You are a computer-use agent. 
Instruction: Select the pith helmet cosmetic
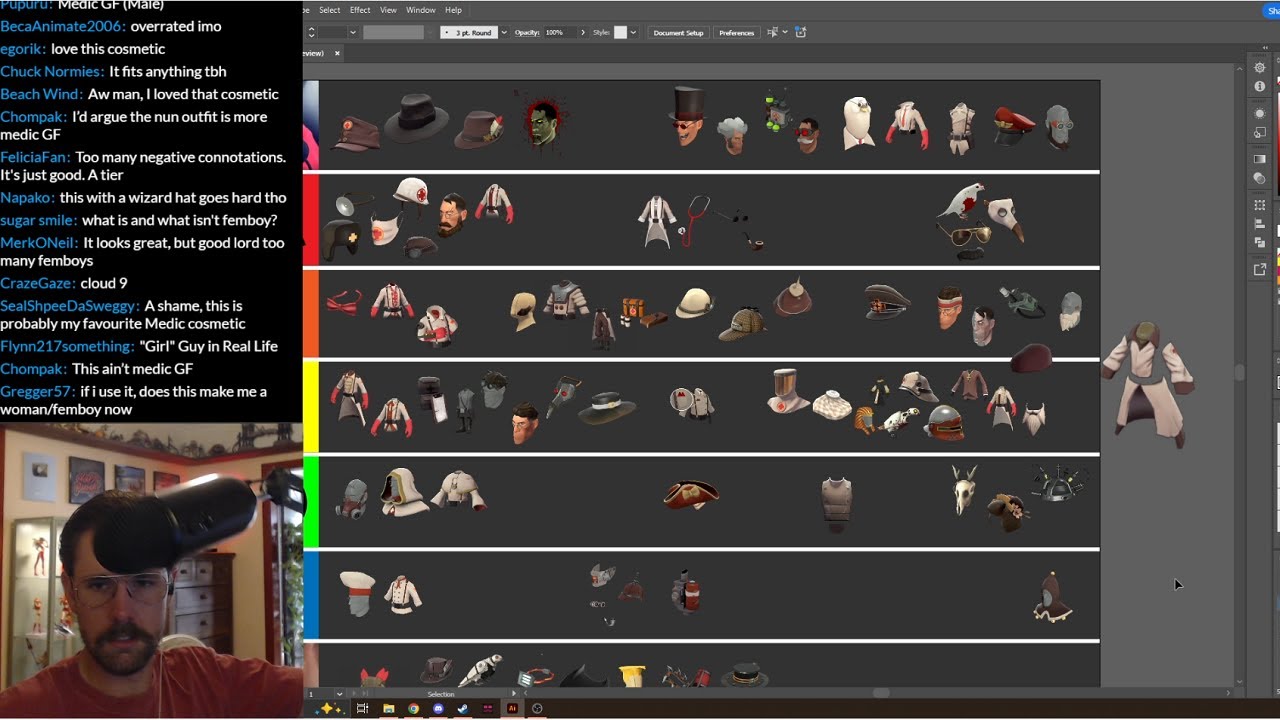click(694, 303)
